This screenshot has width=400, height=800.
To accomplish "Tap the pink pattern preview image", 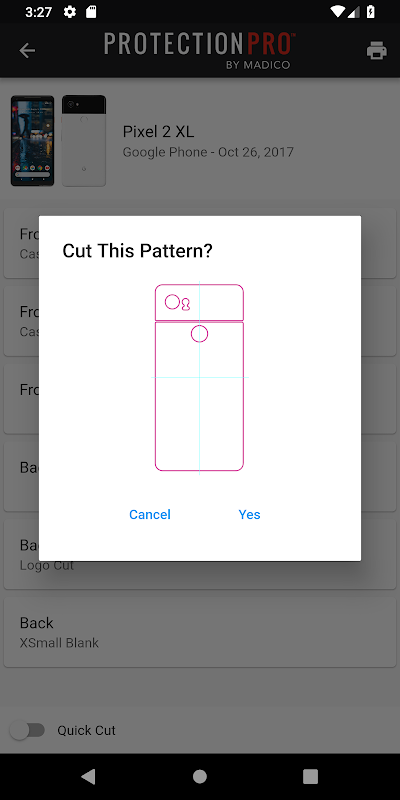I will pos(199,378).
